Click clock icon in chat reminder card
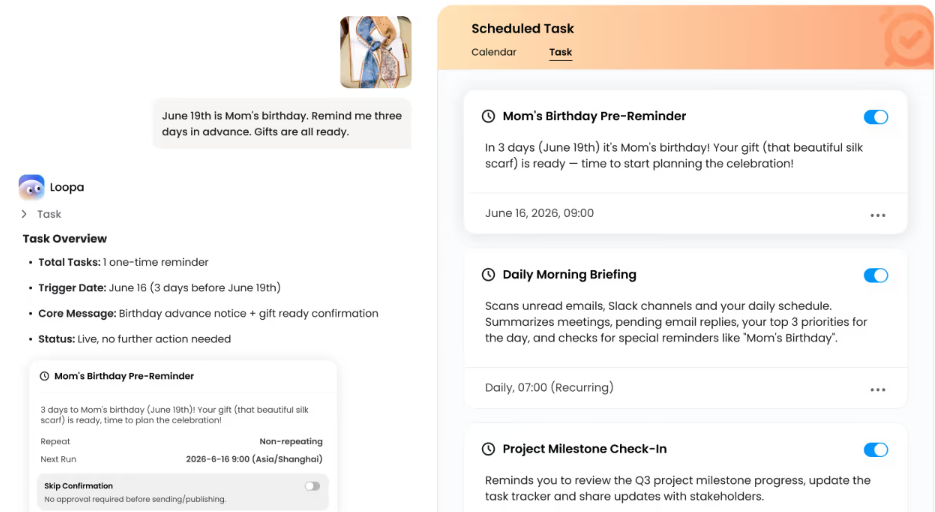 (x=44, y=376)
